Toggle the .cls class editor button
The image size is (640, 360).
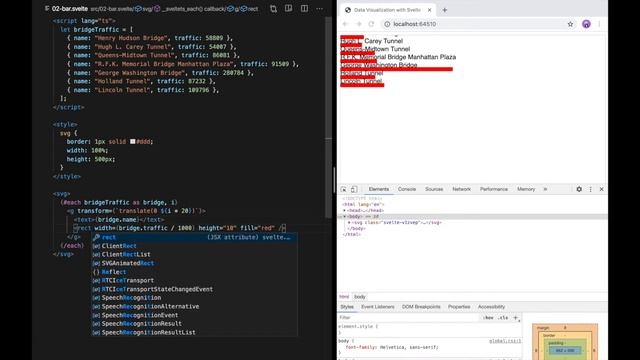click(503, 318)
